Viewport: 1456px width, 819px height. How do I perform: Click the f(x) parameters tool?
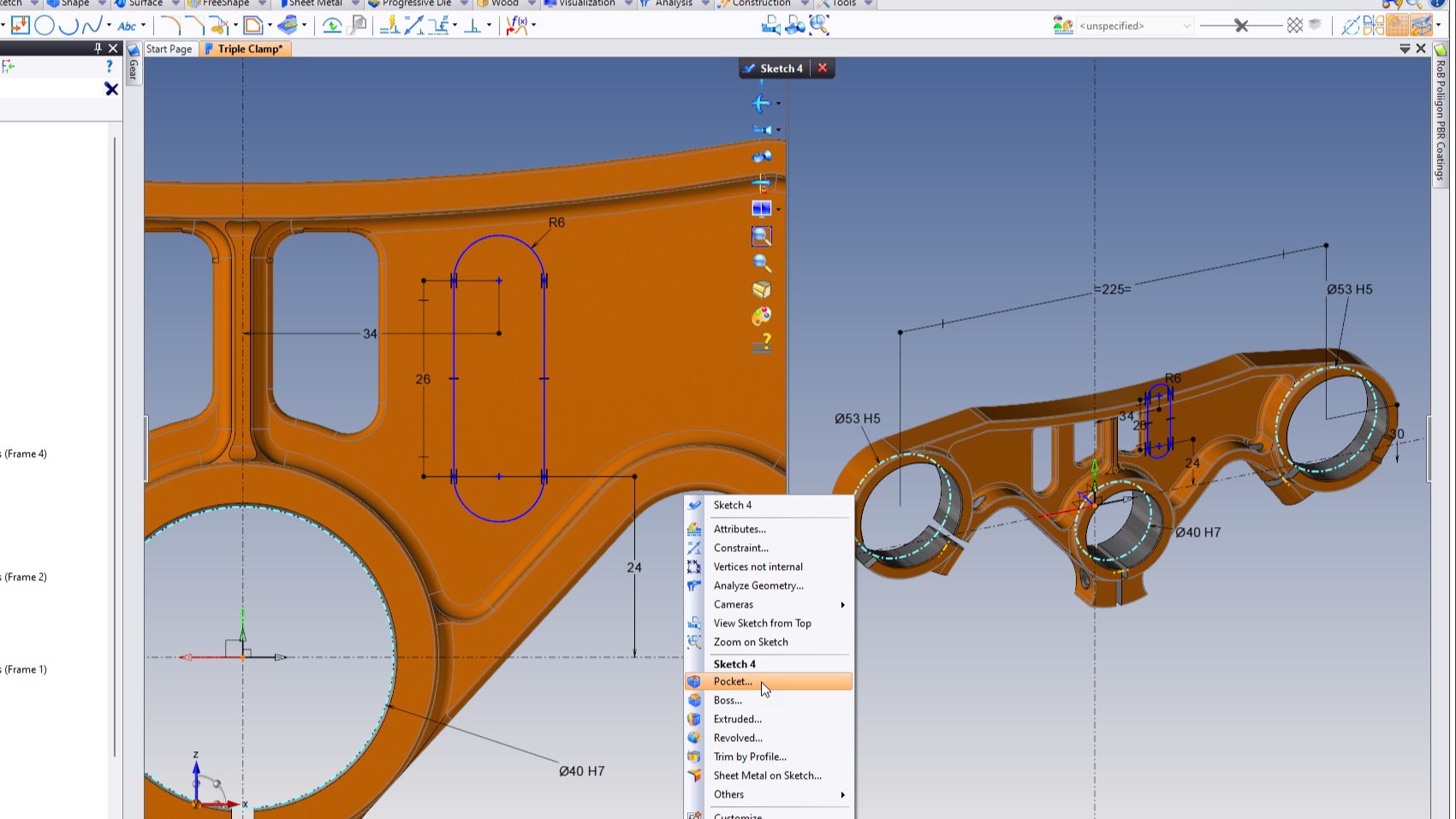(517, 26)
